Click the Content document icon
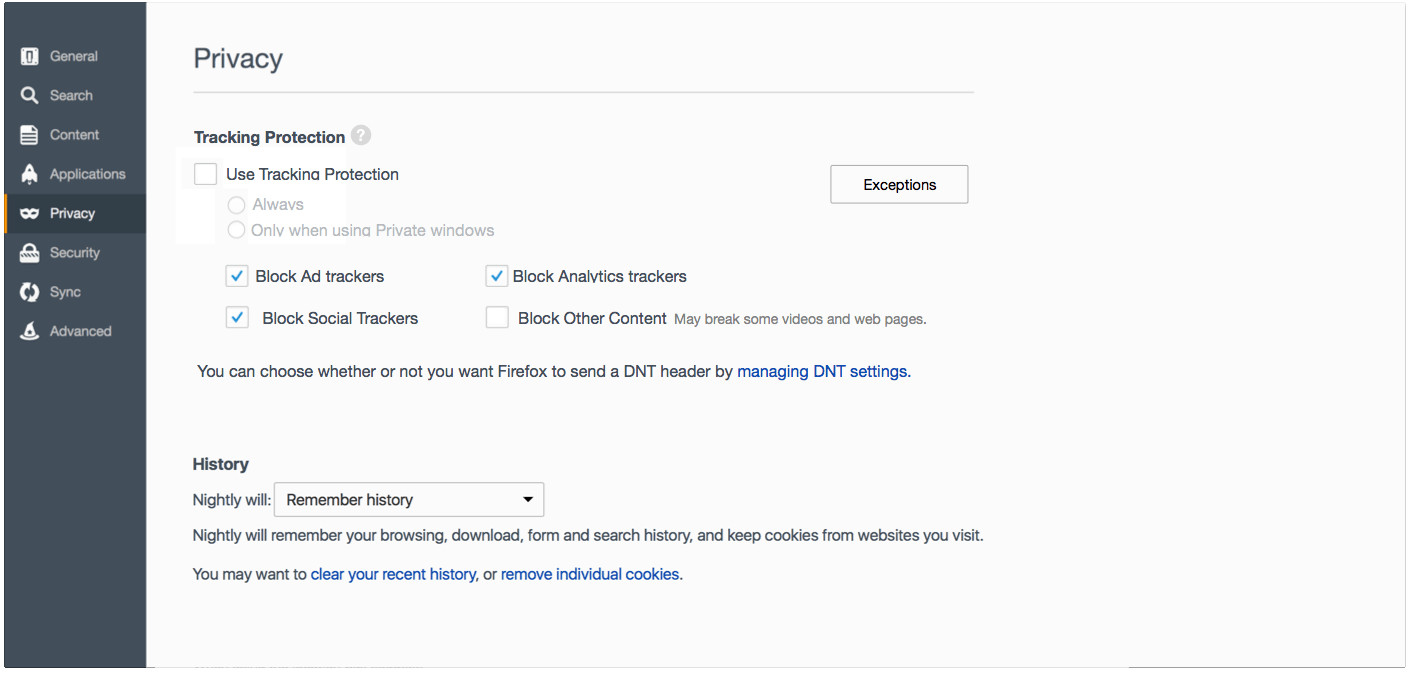Viewport: 1410px width, 674px height. (30, 135)
